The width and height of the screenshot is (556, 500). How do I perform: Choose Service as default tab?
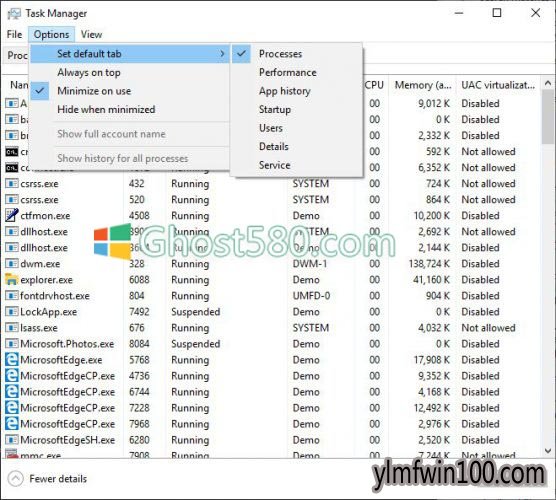click(296, 165)
